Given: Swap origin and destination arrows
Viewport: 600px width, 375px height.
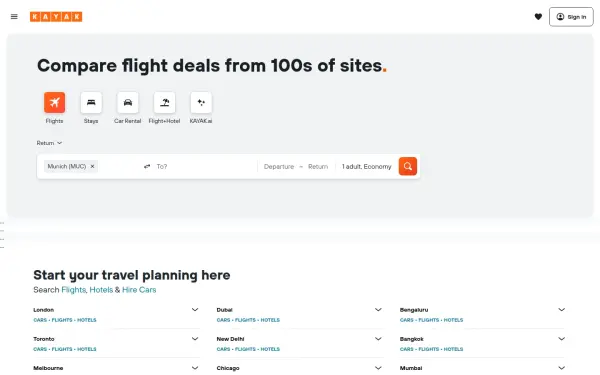Looking at the screenshot, I should (x=147, y=166).
